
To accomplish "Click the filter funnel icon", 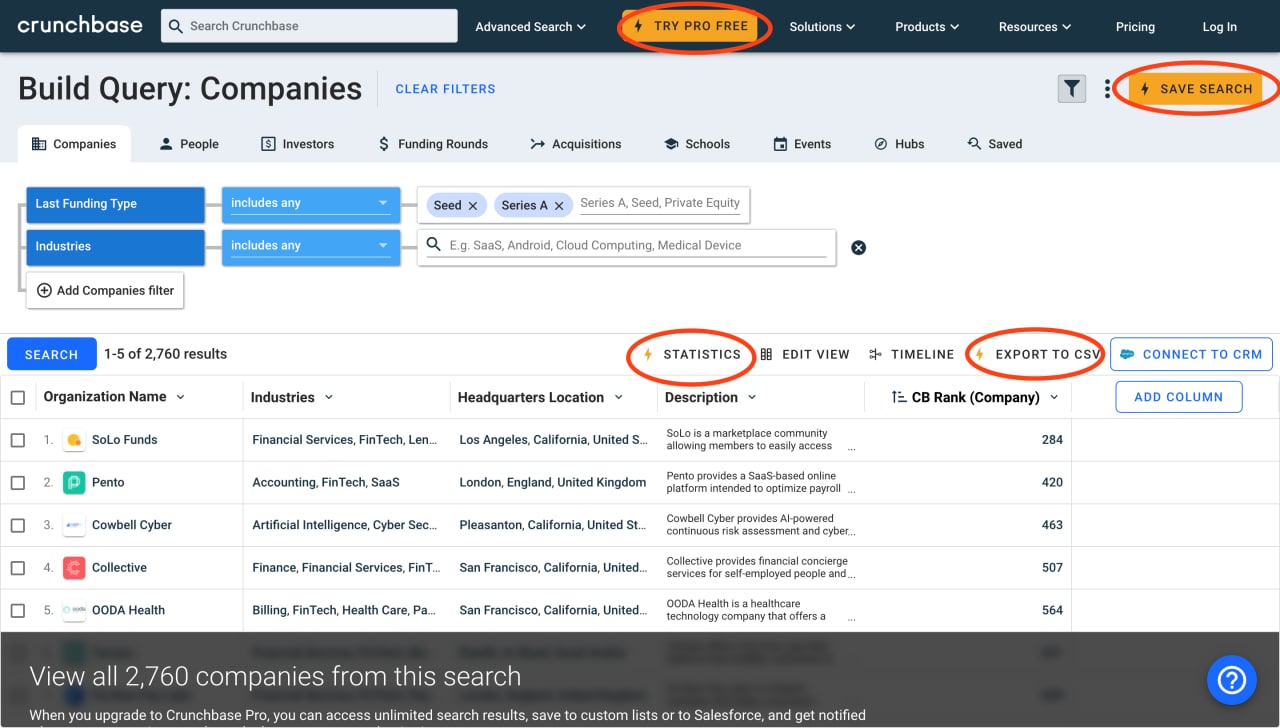I will coord(1072,89).
